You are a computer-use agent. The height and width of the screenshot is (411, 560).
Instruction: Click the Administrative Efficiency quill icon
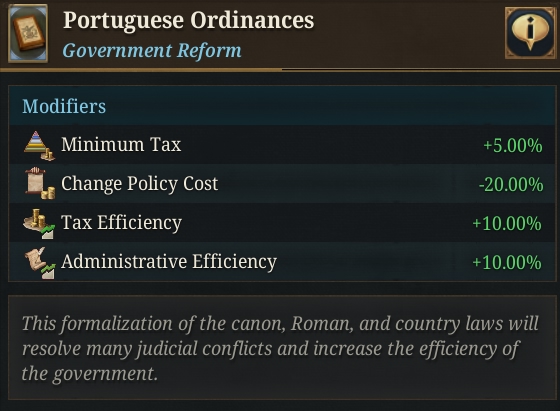pyautogui.click(x=40, y=262)
